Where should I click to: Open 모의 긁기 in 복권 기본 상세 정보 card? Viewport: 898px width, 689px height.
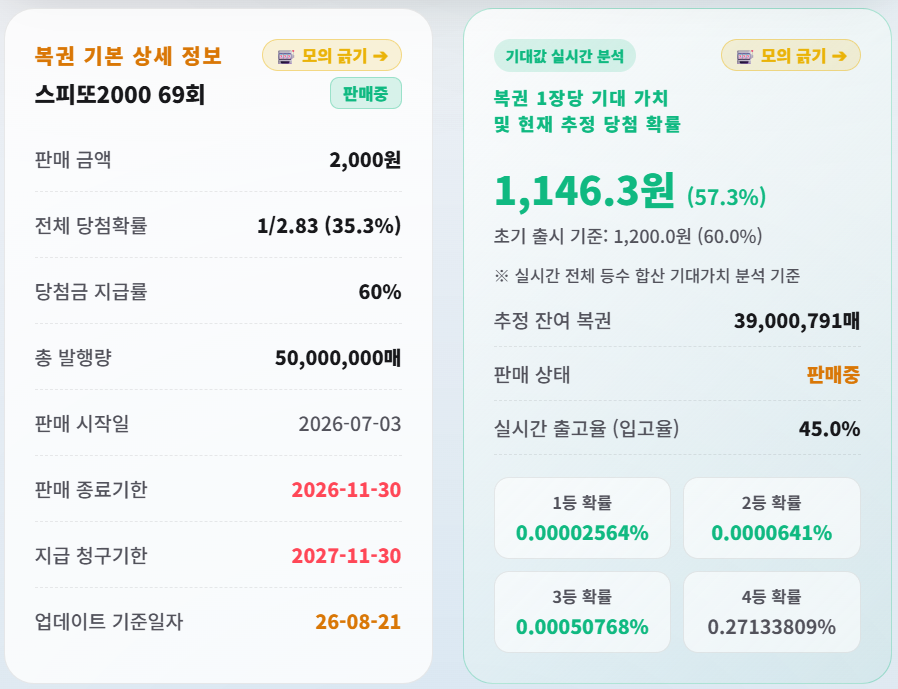point(332,55)
